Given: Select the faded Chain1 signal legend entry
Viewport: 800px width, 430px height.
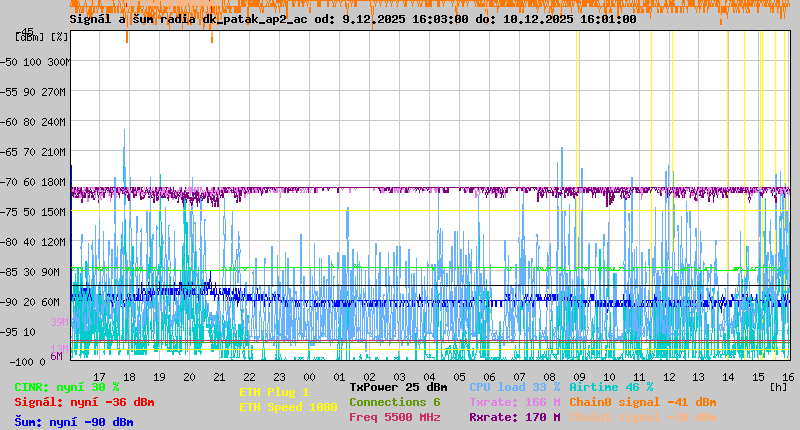Looking at the screenshot, I should (642, 417).
